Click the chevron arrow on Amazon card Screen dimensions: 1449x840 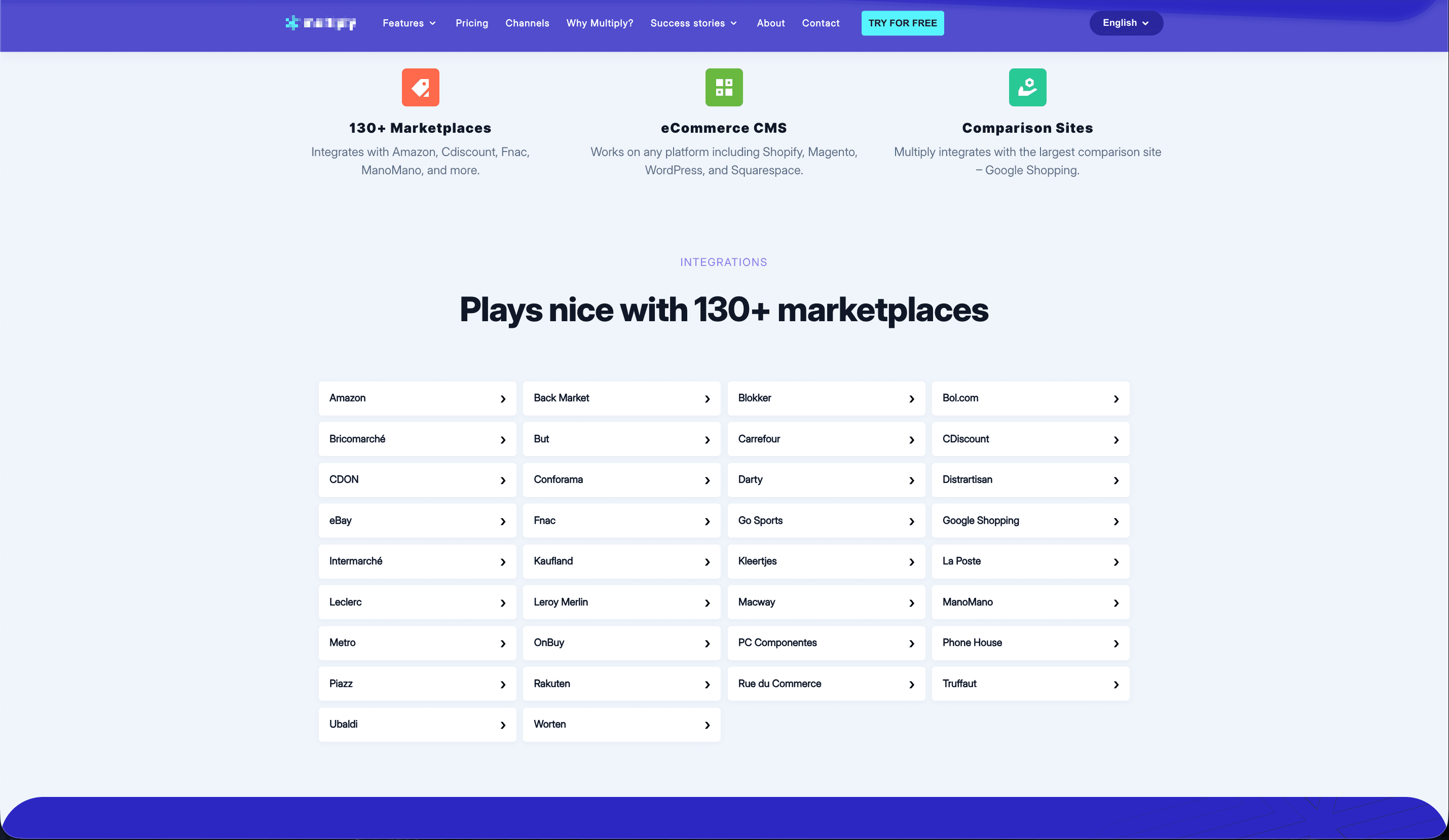pos(503,399)
